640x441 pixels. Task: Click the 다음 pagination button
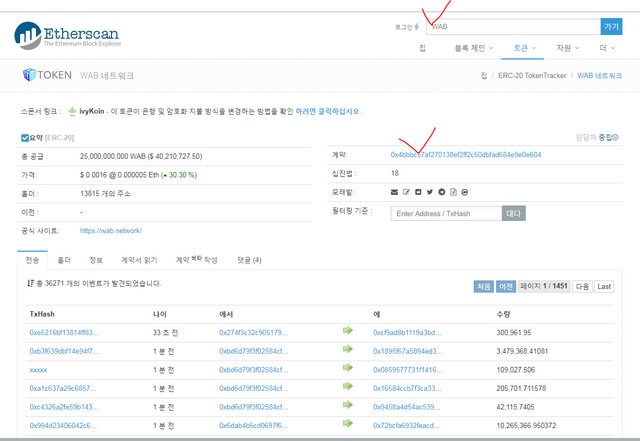point(582,286)
